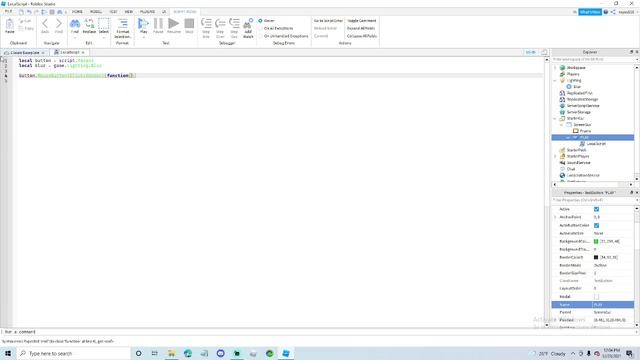Toggle the Modal property checkbox
The width and height of the screenshot is (640, 360).
click(596, 297)
